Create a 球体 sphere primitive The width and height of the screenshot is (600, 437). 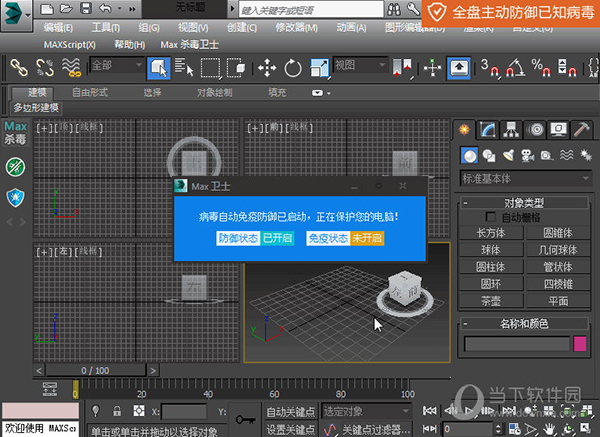491,250
